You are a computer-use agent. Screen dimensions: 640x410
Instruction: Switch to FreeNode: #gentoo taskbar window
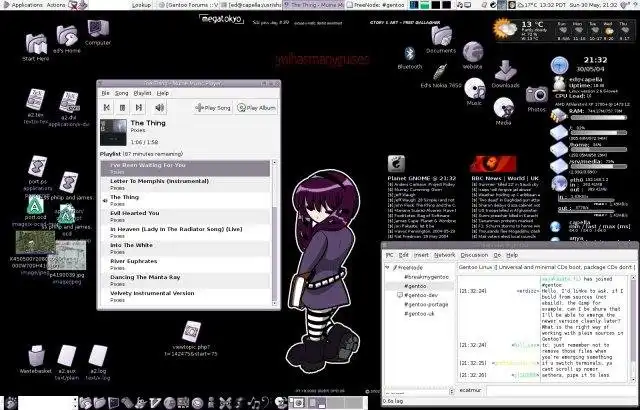point(376,5)
